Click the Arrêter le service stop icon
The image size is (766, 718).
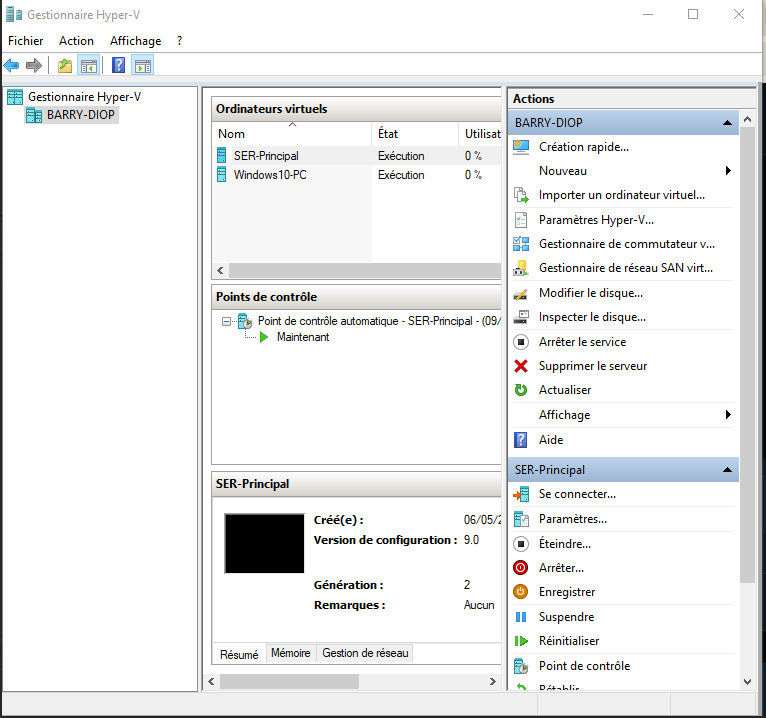click(521, 342)
